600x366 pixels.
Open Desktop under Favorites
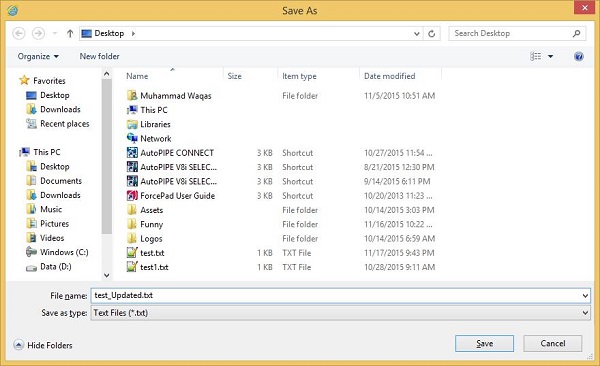coord(55,95)
